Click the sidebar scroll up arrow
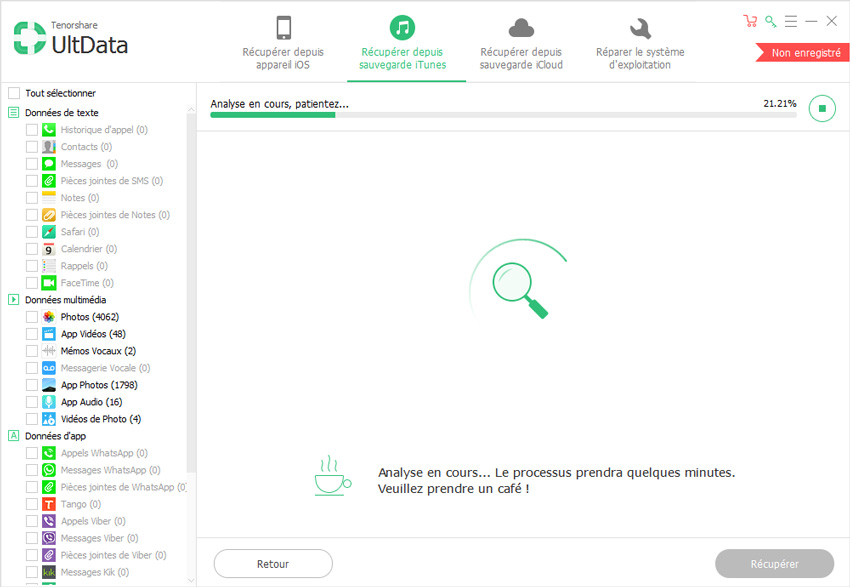The height and width of the screenshot is (587, 850). pyautogui.click(x=191, y=110)
